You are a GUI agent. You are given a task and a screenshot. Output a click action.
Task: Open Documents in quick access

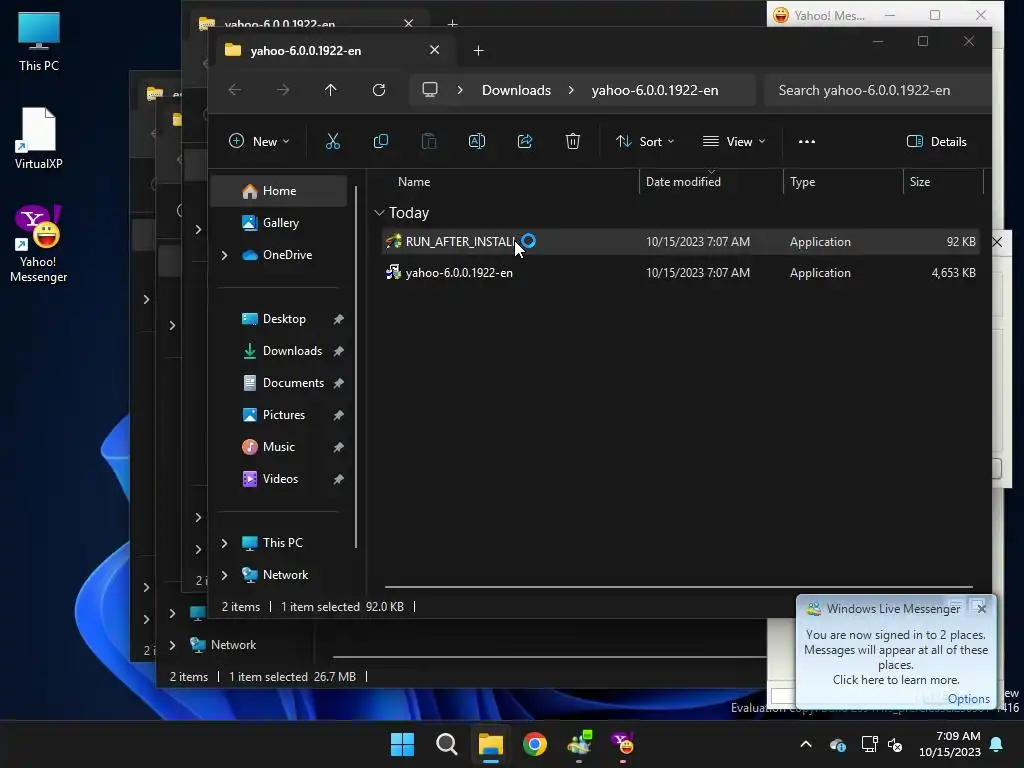[x=293, y=383]
